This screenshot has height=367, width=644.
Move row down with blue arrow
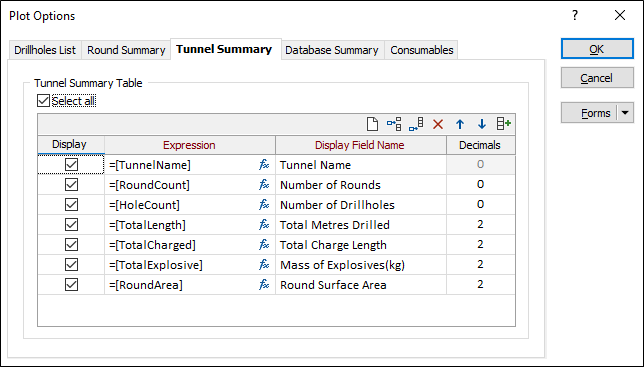[x=482, y=124]
